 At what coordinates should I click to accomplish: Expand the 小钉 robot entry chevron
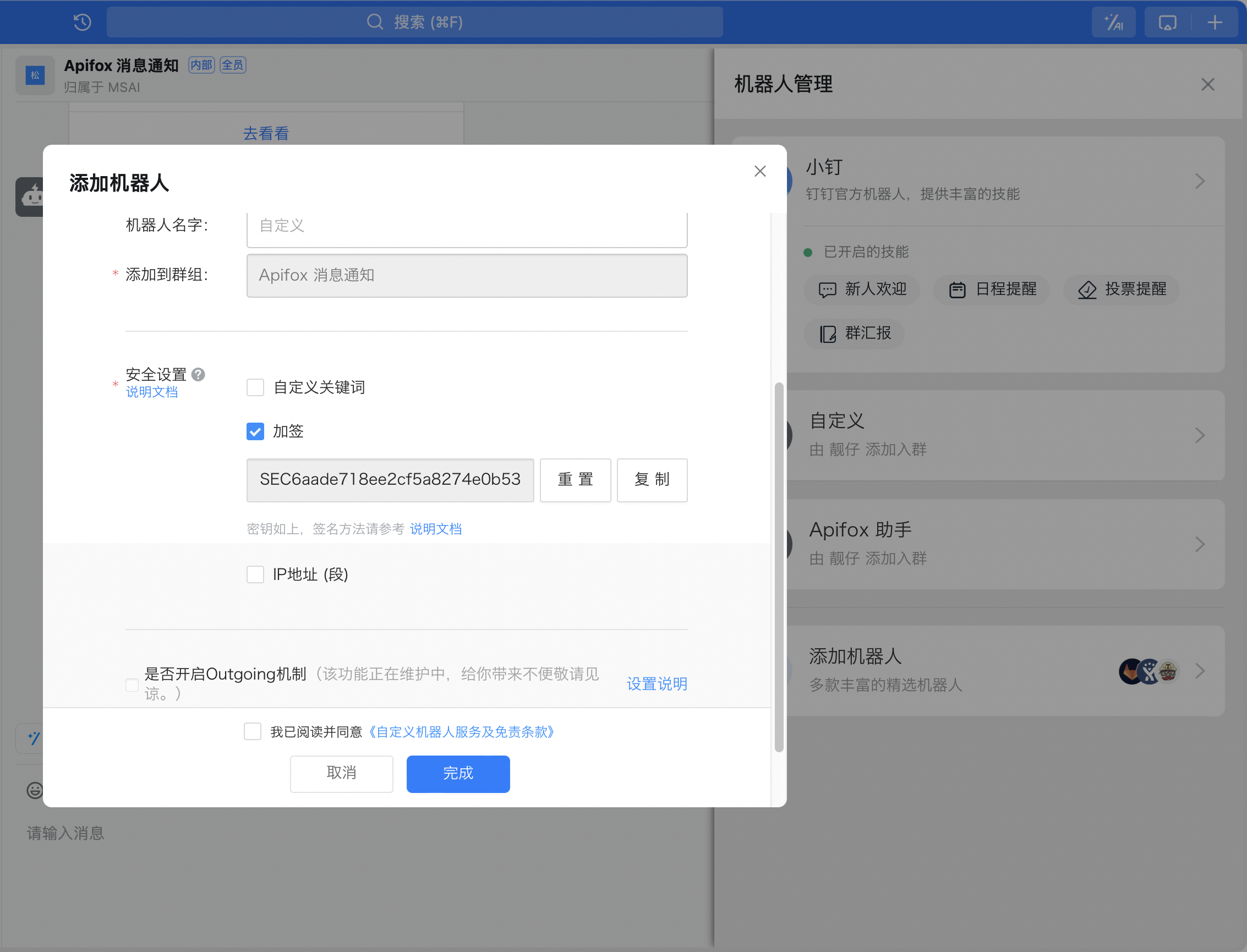tap(1200, 182)
